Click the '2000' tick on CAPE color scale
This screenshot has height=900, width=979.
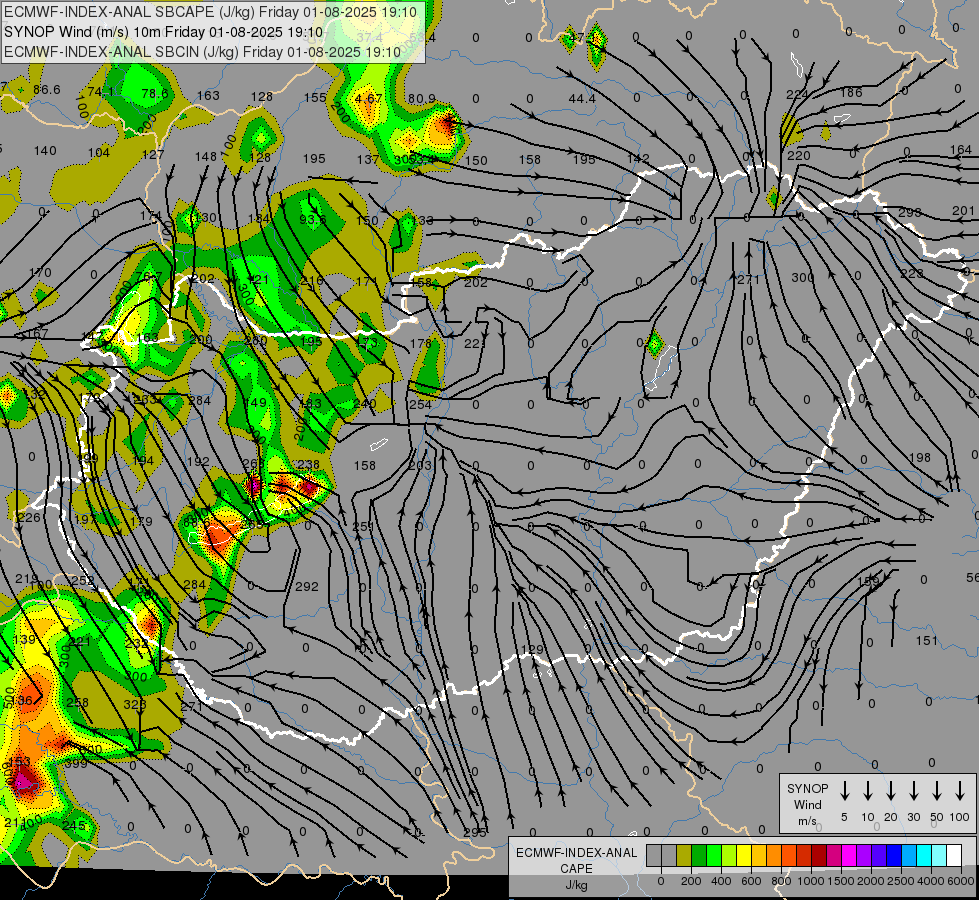870,881
